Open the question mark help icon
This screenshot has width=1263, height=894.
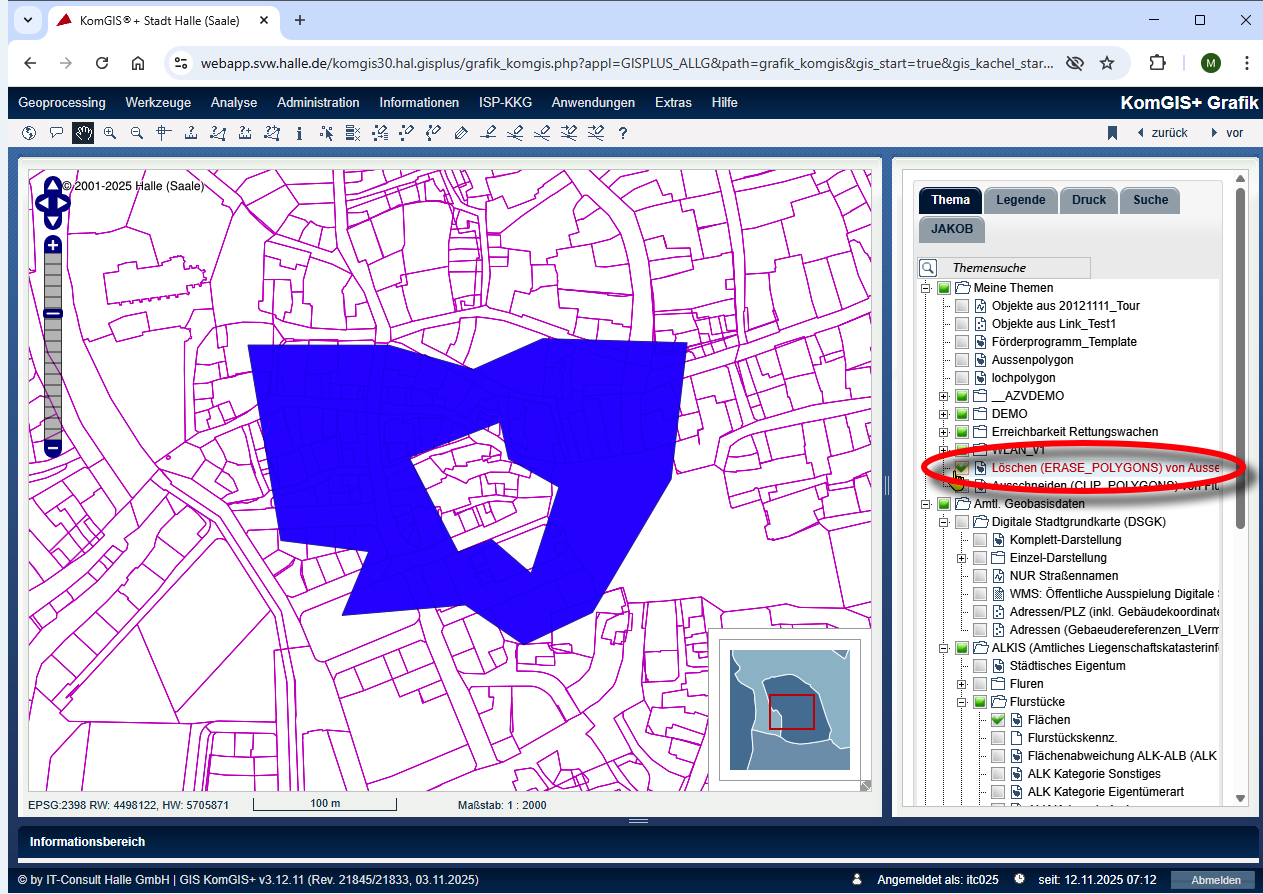coord(623,133)
